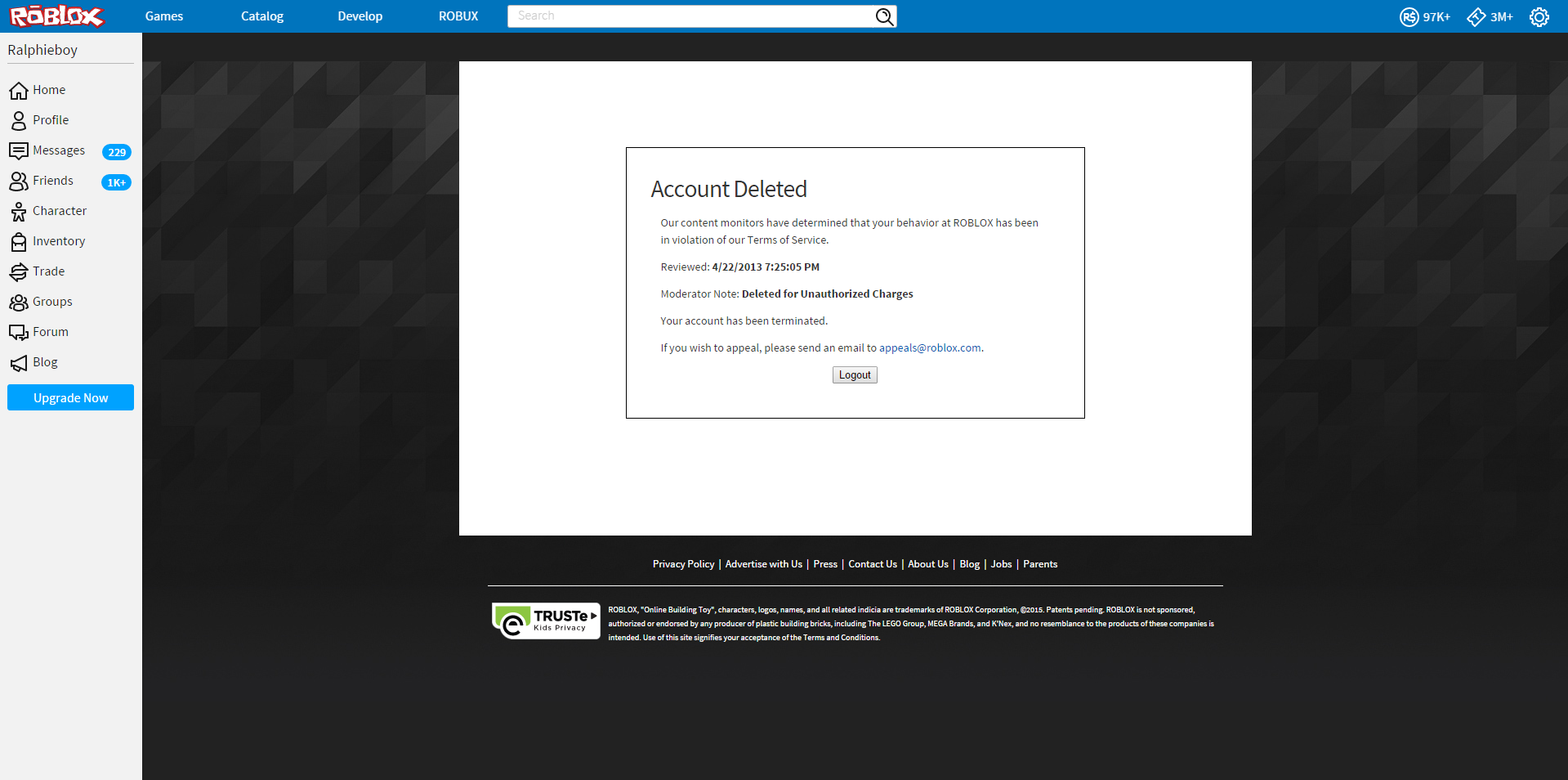Click the Groups icon in sidebar

coord(19,302)
